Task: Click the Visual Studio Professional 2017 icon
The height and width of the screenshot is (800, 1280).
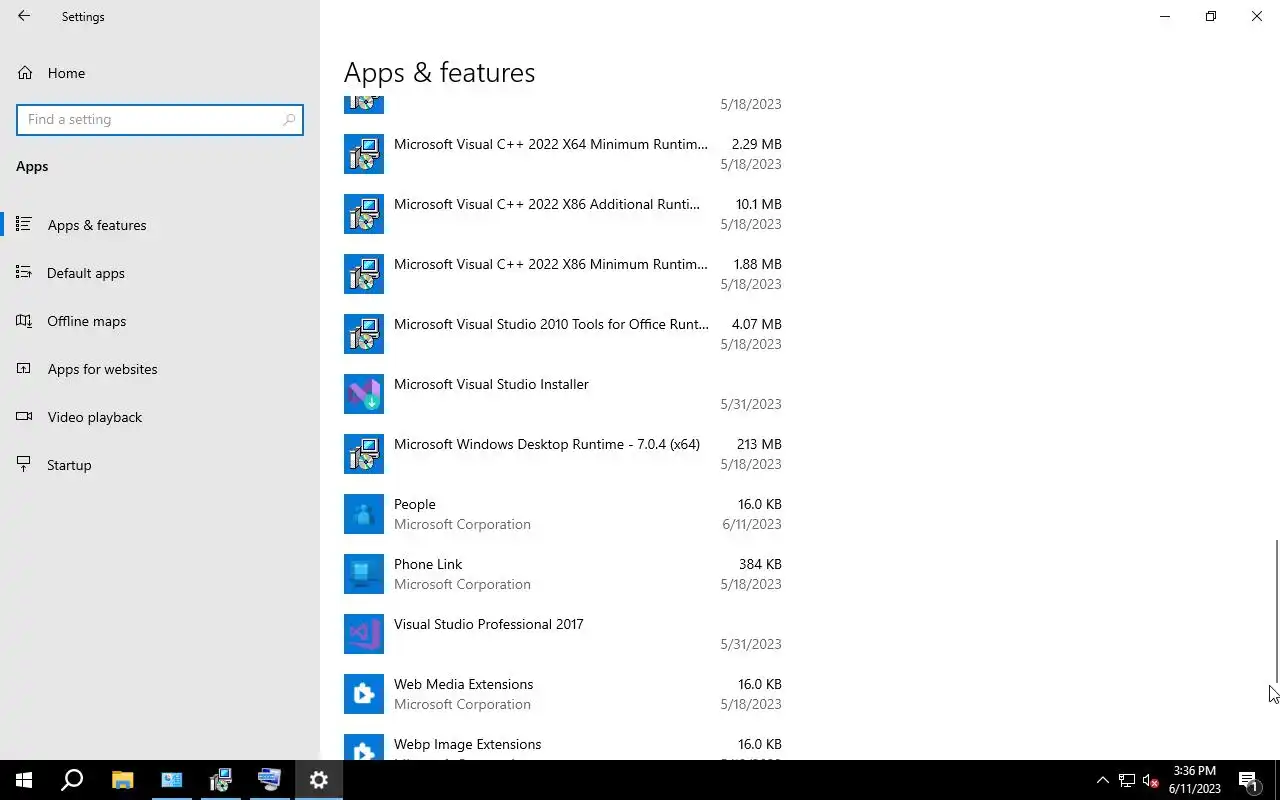Action: pos(364,634)
